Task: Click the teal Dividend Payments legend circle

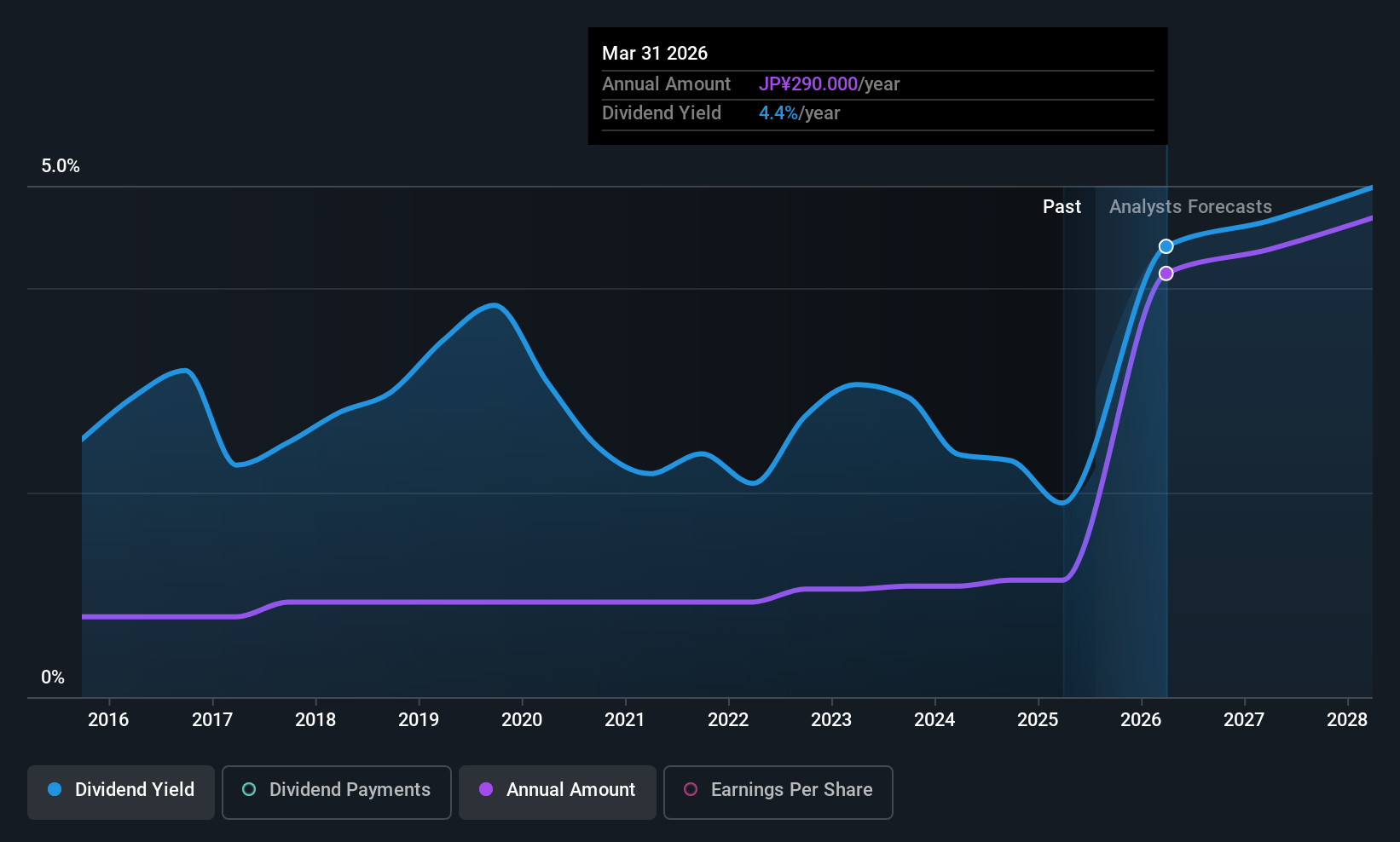Action: [x=249, y=789]
